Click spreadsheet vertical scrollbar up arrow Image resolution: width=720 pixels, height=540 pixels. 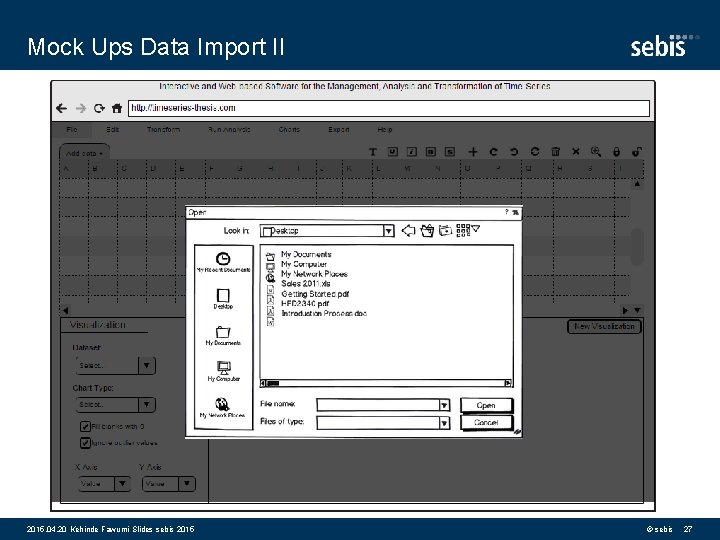tap(637, 184)
